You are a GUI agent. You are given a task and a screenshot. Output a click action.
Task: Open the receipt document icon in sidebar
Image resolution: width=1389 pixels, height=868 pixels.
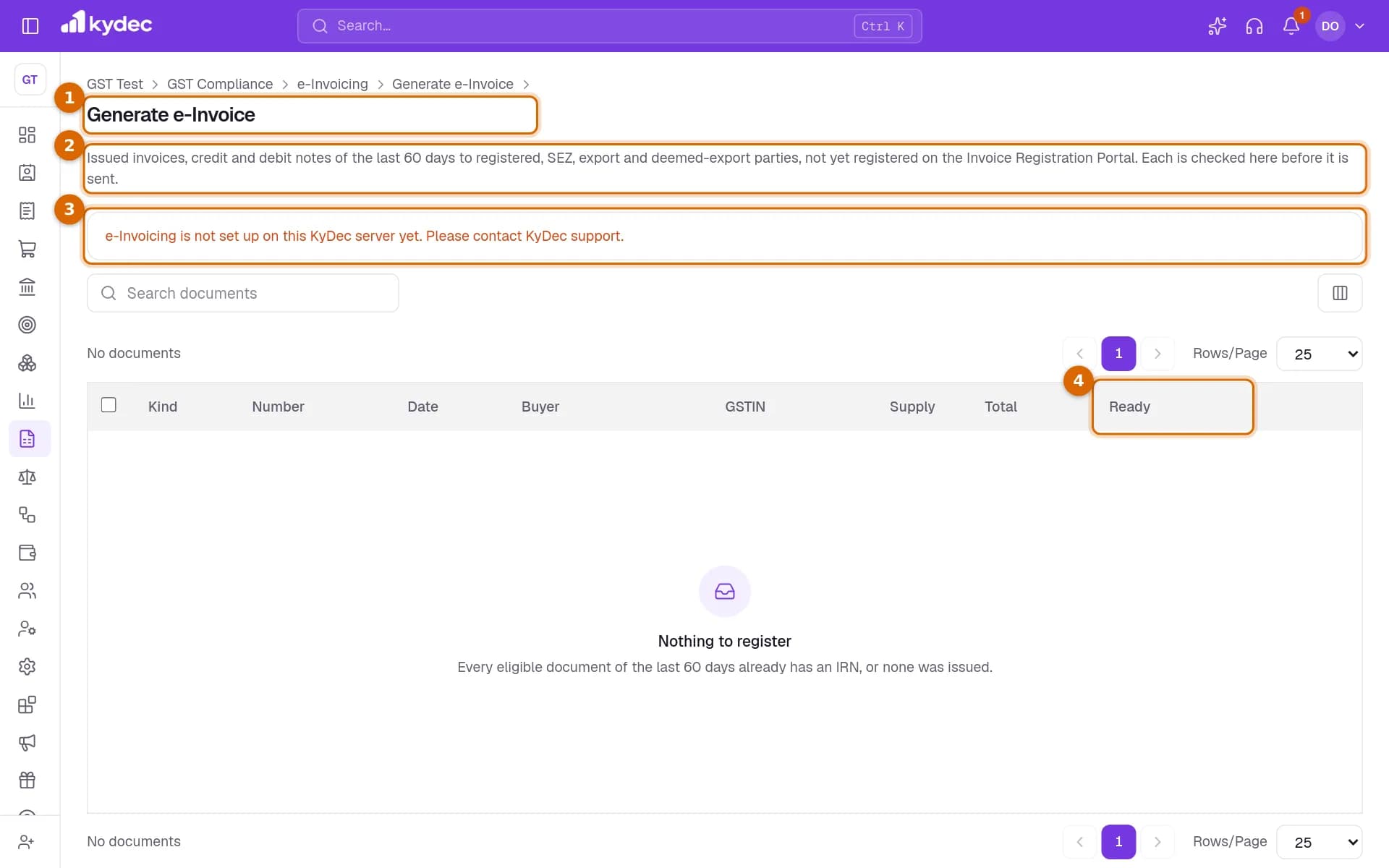[x=27, y=210]
